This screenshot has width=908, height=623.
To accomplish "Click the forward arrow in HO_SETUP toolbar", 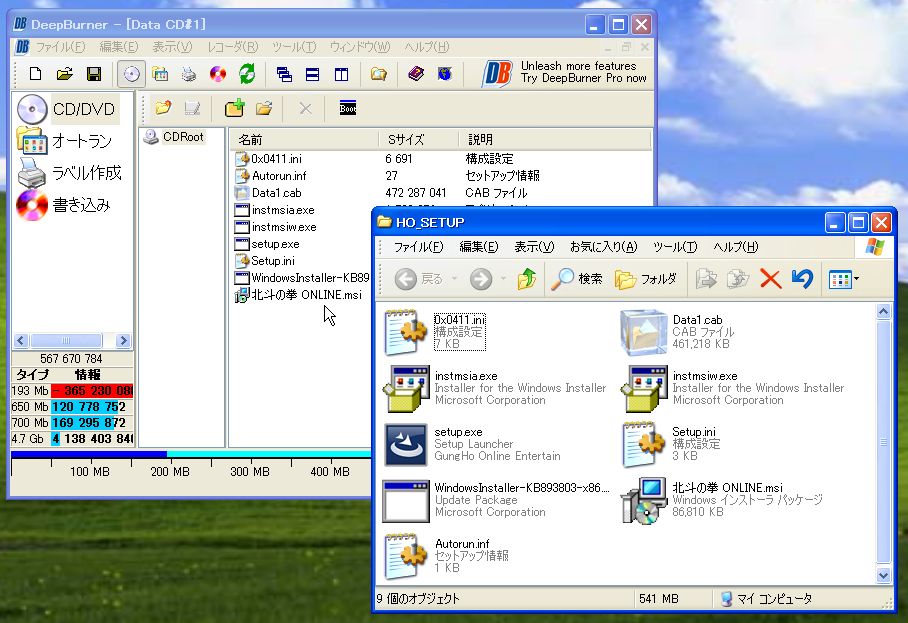I will coord(481,279).
